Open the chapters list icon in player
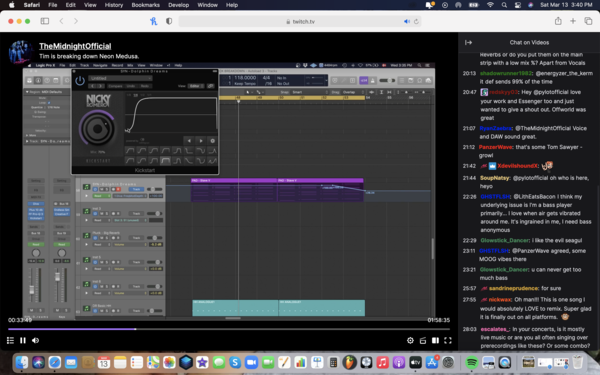This screenshot has height=375, width=600. (x=10, y=340)
